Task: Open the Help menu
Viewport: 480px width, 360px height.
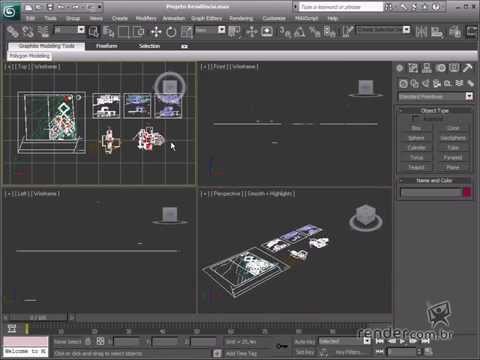Action: [x=332, y=18]
